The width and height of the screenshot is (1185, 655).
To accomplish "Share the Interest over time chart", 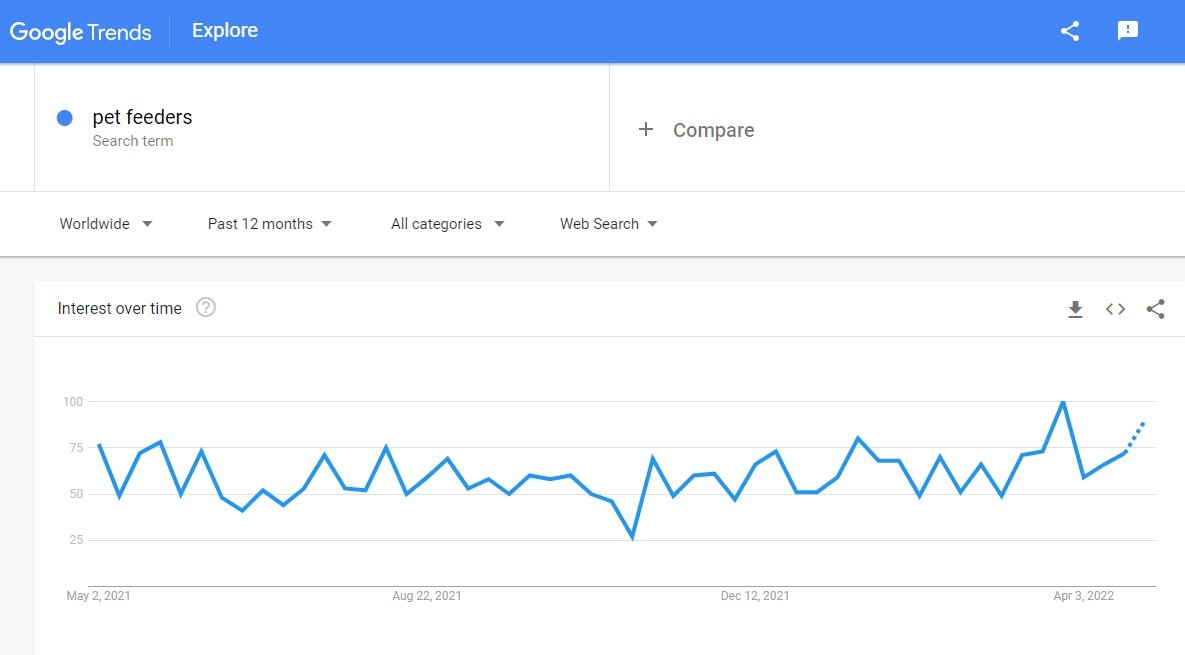I will (1156, 309).
